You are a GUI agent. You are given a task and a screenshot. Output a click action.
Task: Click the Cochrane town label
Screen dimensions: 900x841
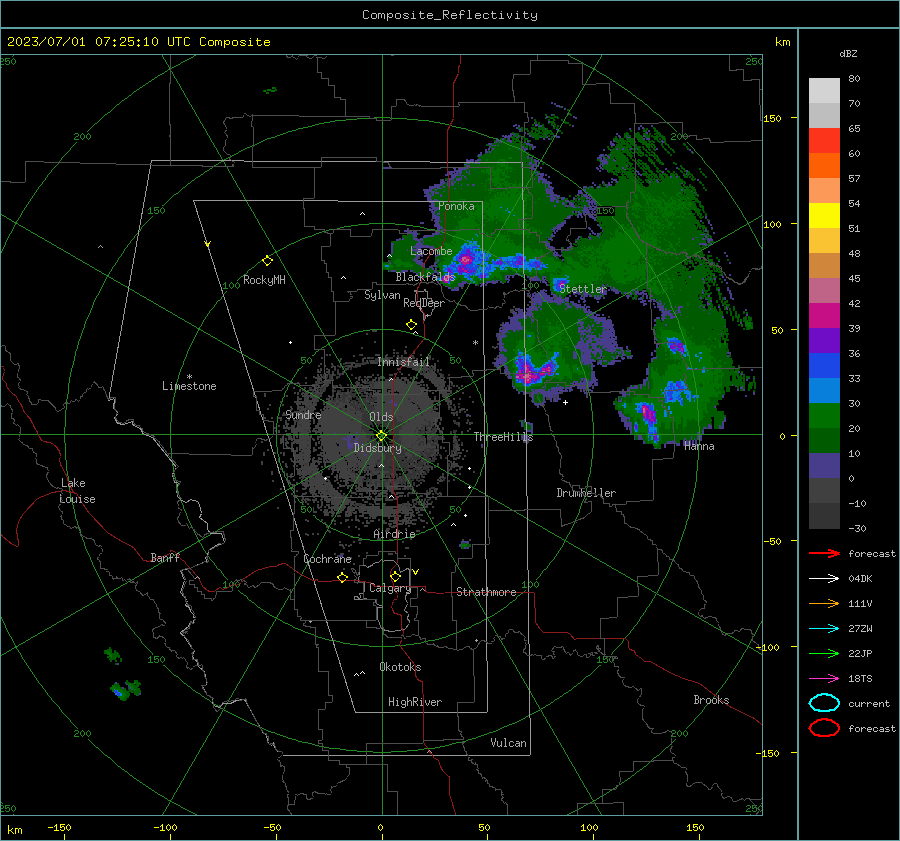point(327,559)
